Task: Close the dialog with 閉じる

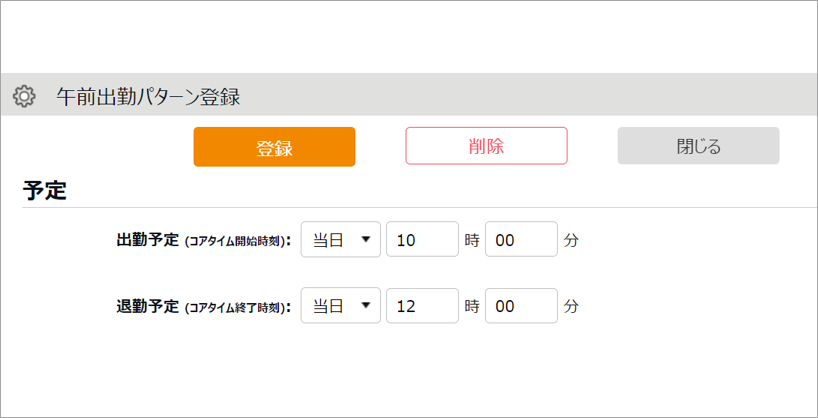Action: (x=698, y=146)
